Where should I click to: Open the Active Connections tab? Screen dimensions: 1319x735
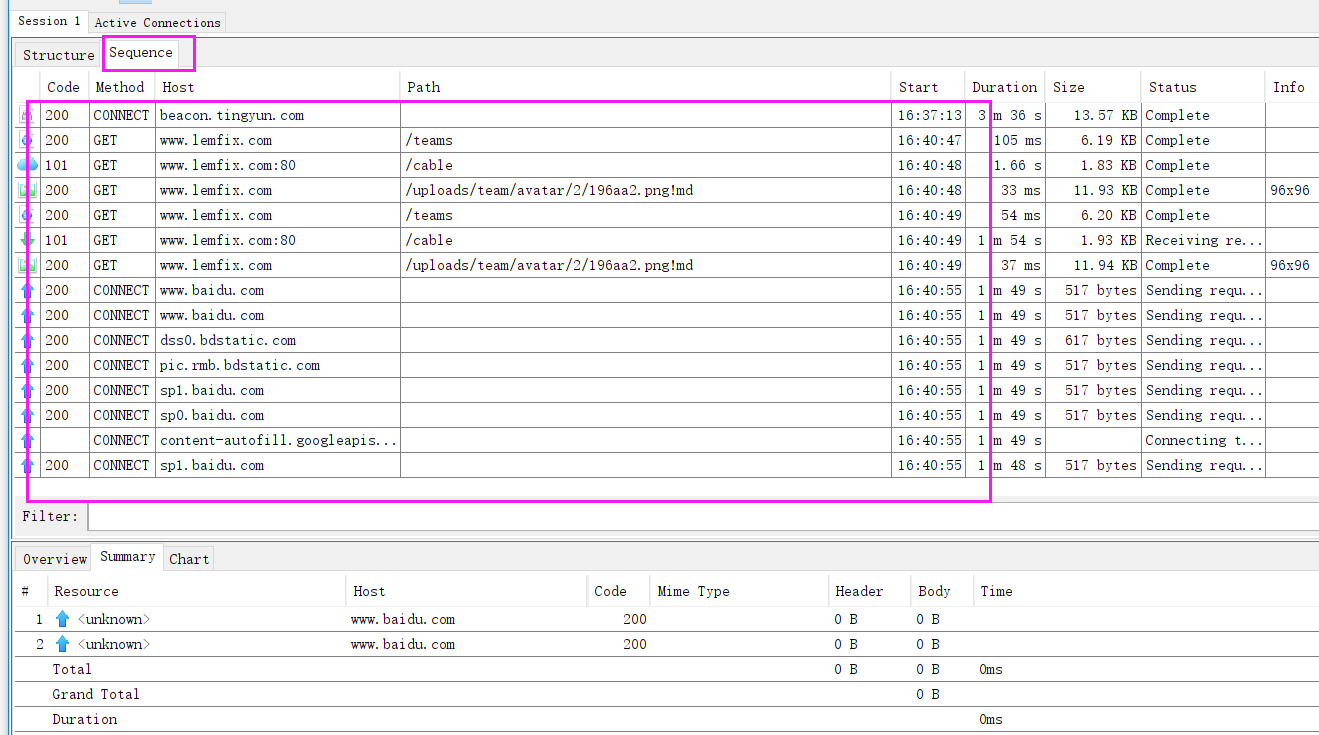tap(157, 22)
